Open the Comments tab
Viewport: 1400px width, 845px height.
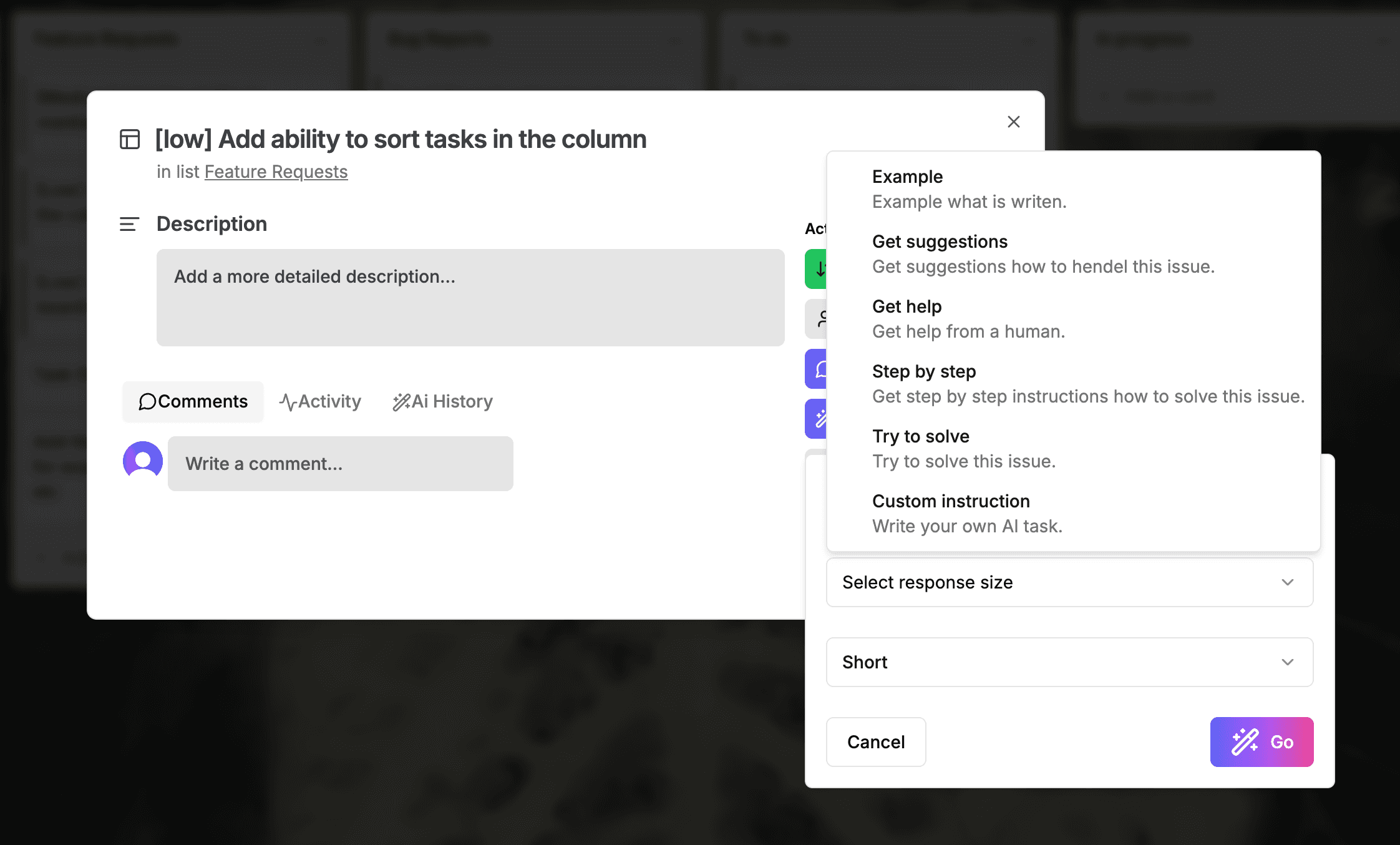[x=193, y=401]
